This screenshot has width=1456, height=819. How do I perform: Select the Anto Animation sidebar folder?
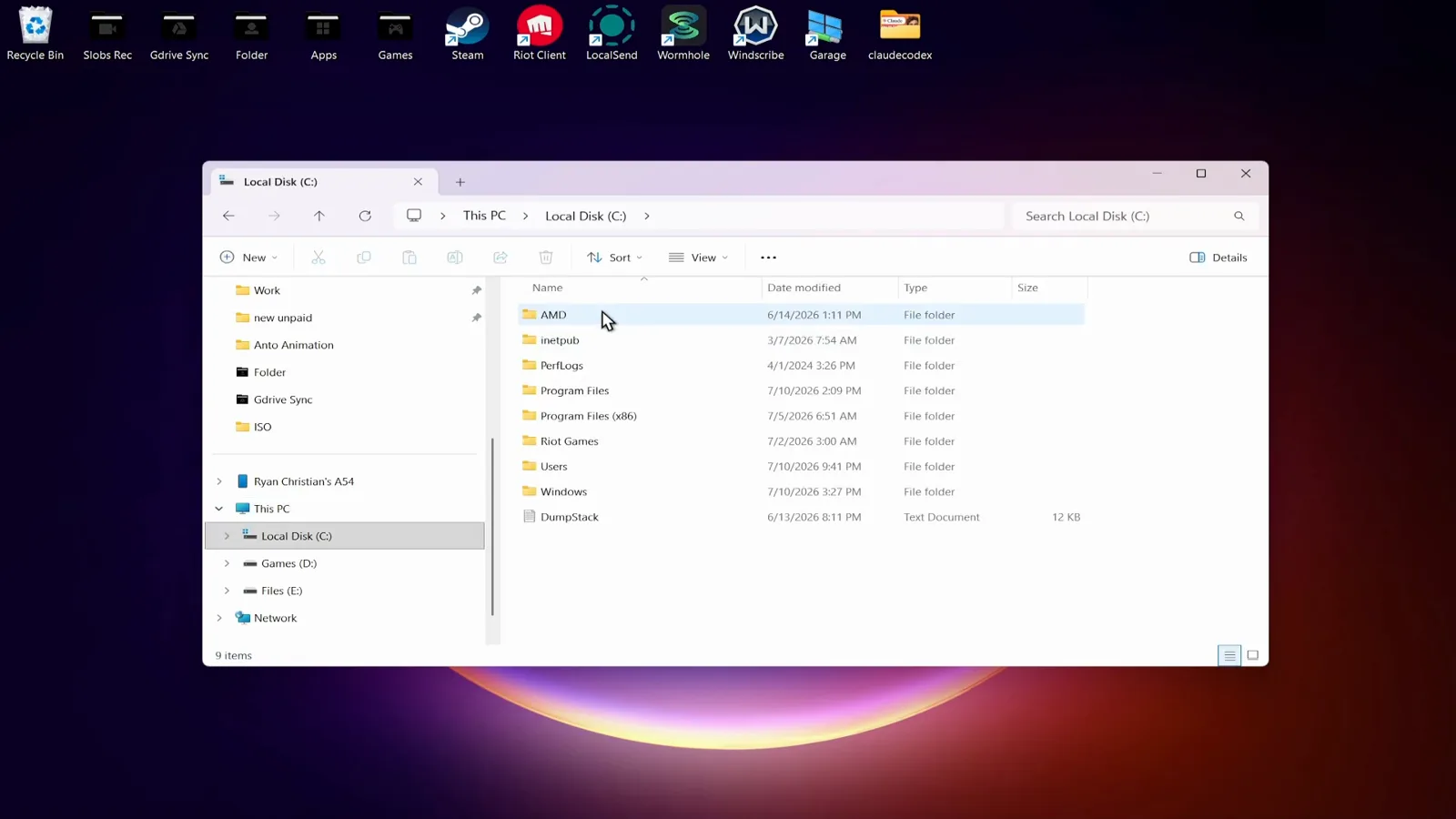tap(294, 345)
